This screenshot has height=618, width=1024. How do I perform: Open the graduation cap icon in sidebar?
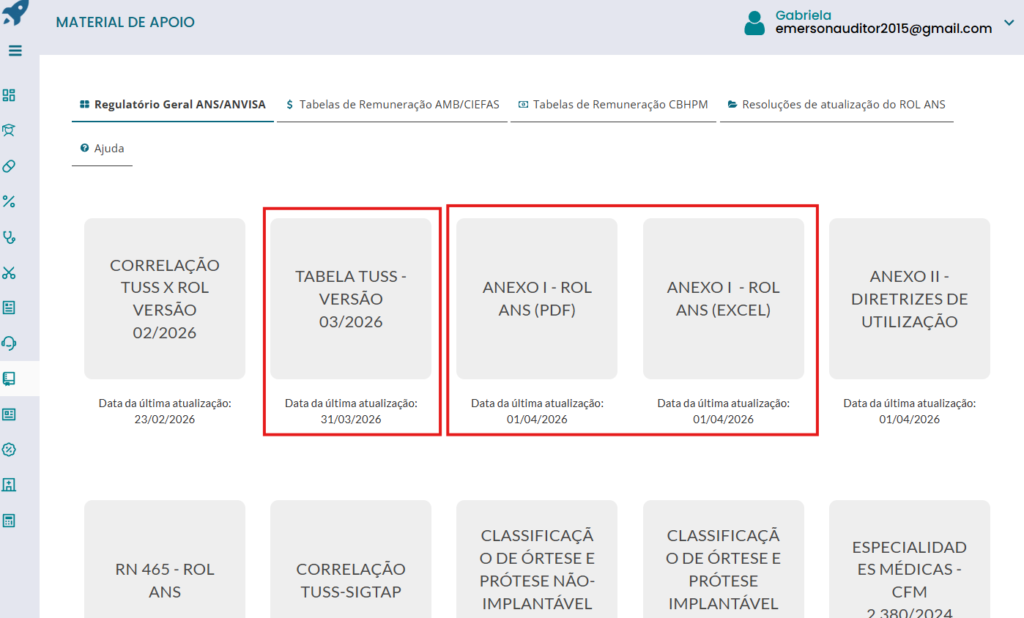9,130
